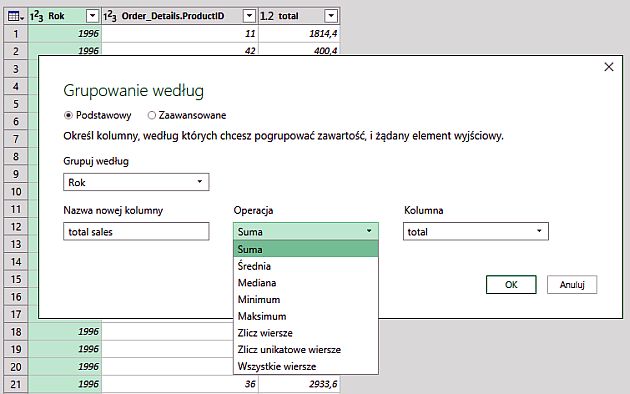Image resolution: width=630 pixels, height=394 pixels.
Task: Close the Grupowanie według dialog
Action: (609, 67)
